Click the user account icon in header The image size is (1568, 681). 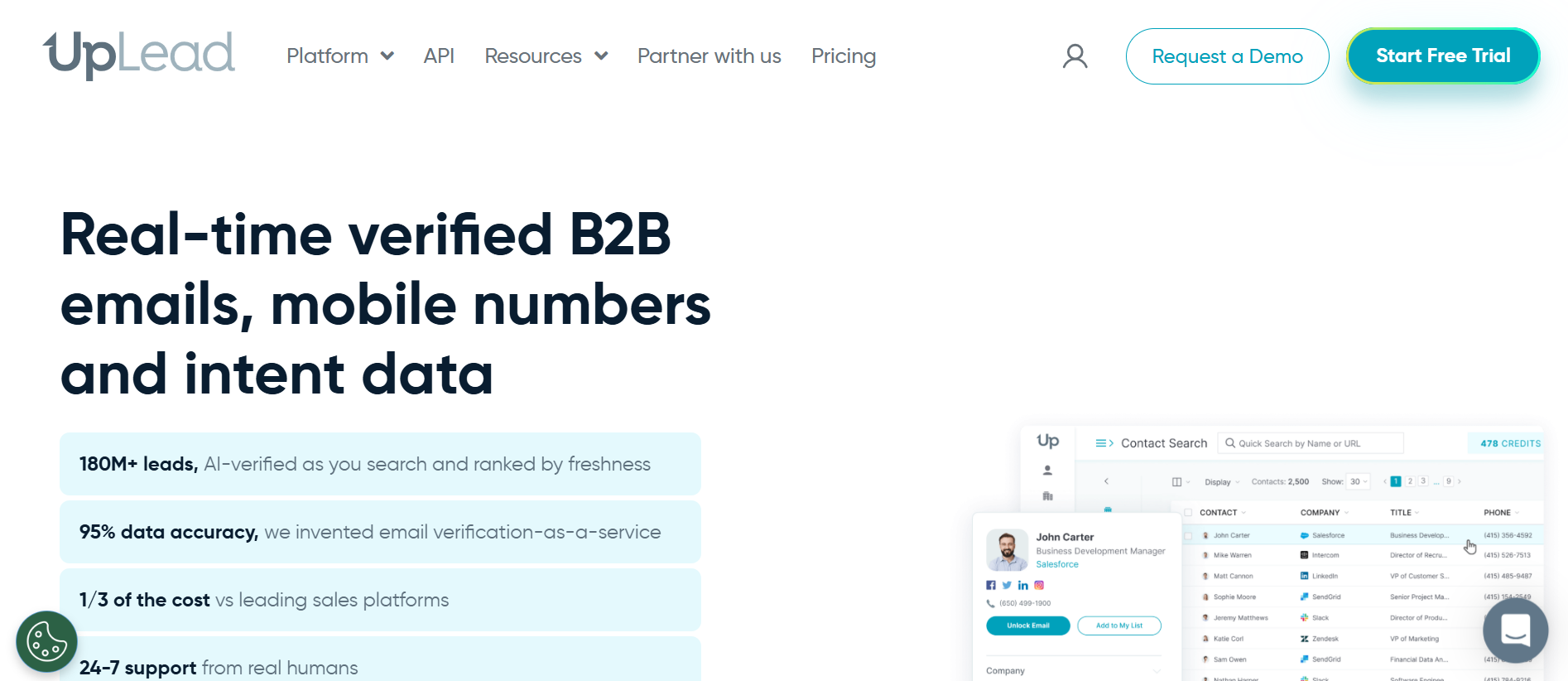(x=1075, y=56)
